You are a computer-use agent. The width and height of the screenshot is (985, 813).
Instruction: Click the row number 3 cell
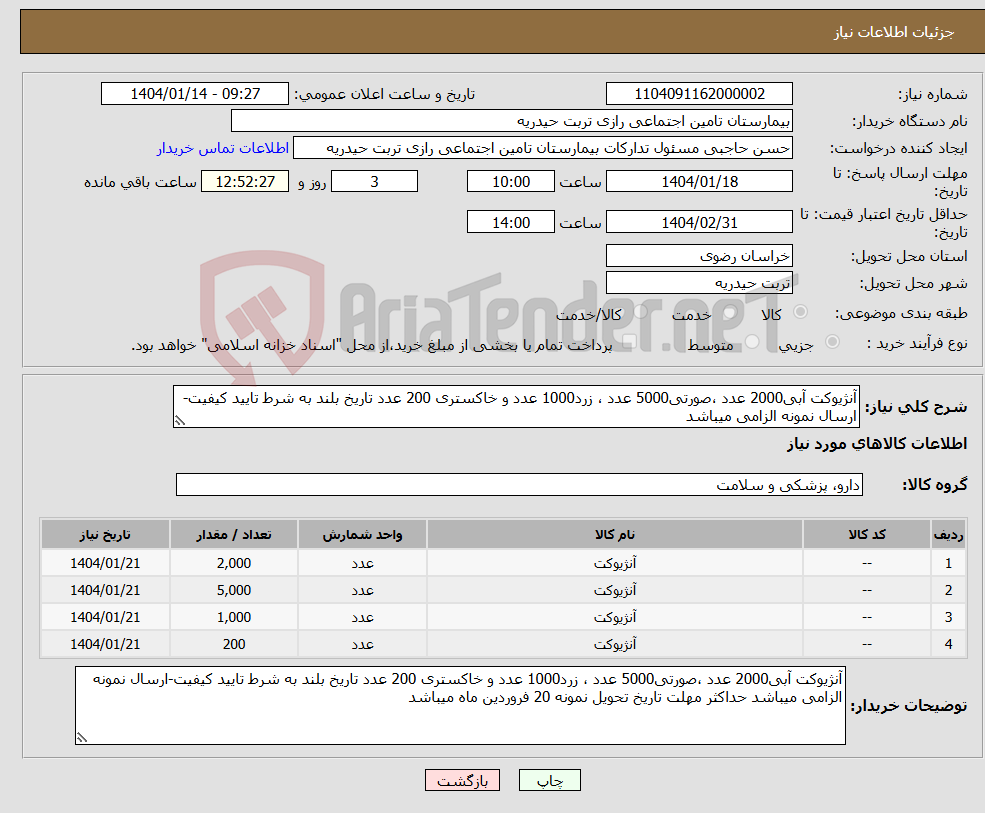948,617
